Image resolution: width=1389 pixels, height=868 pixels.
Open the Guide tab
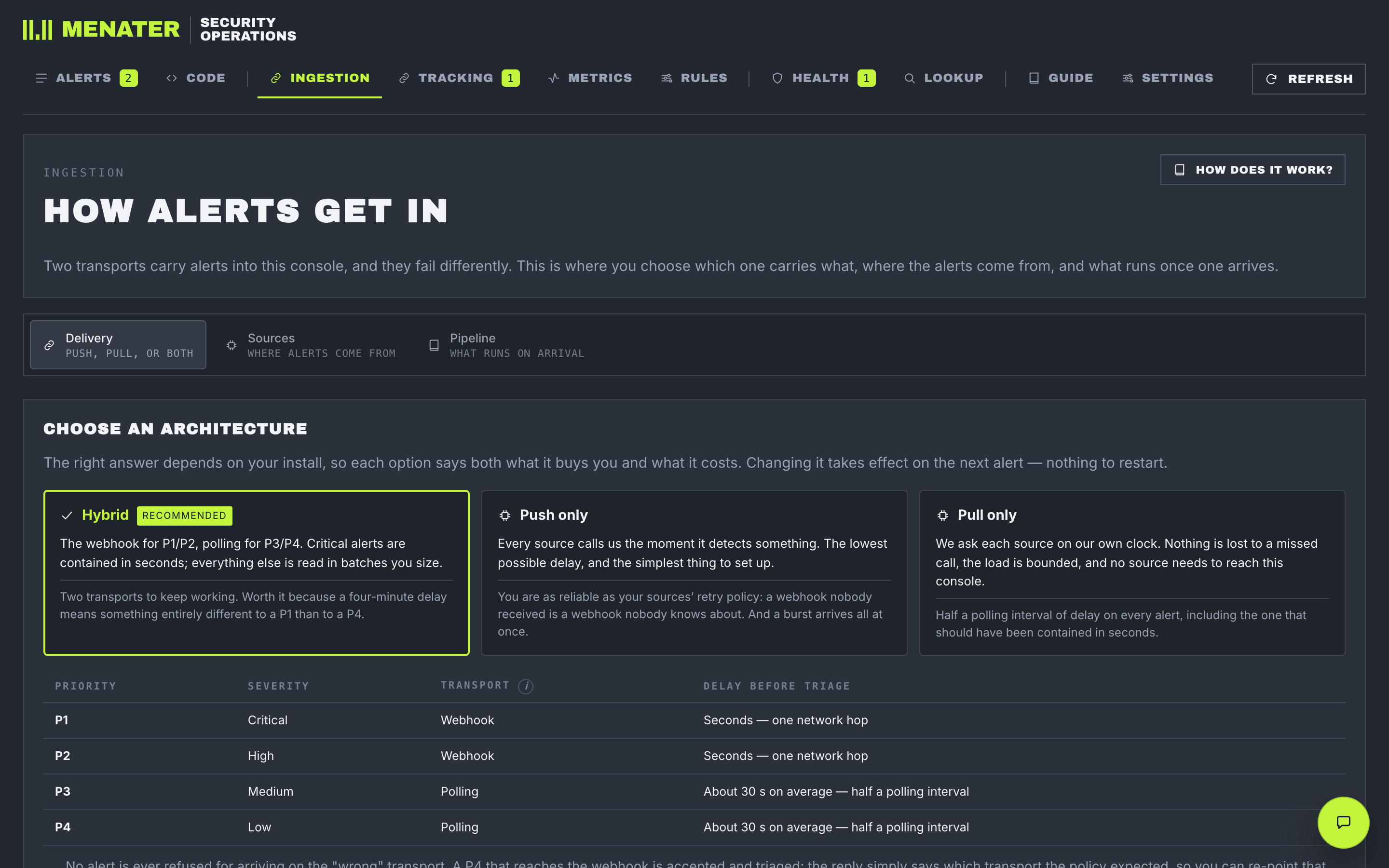pos(1061,78)
